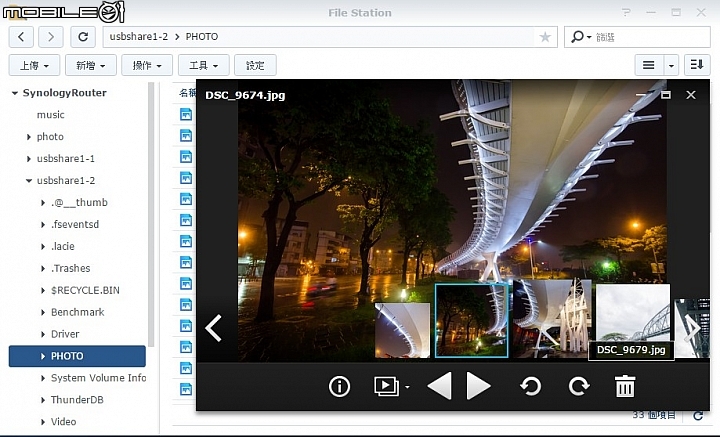Refresh the PHOTO folder listing
The height and width of the screenshot is (437, 720).
click(x=83, y=37)
